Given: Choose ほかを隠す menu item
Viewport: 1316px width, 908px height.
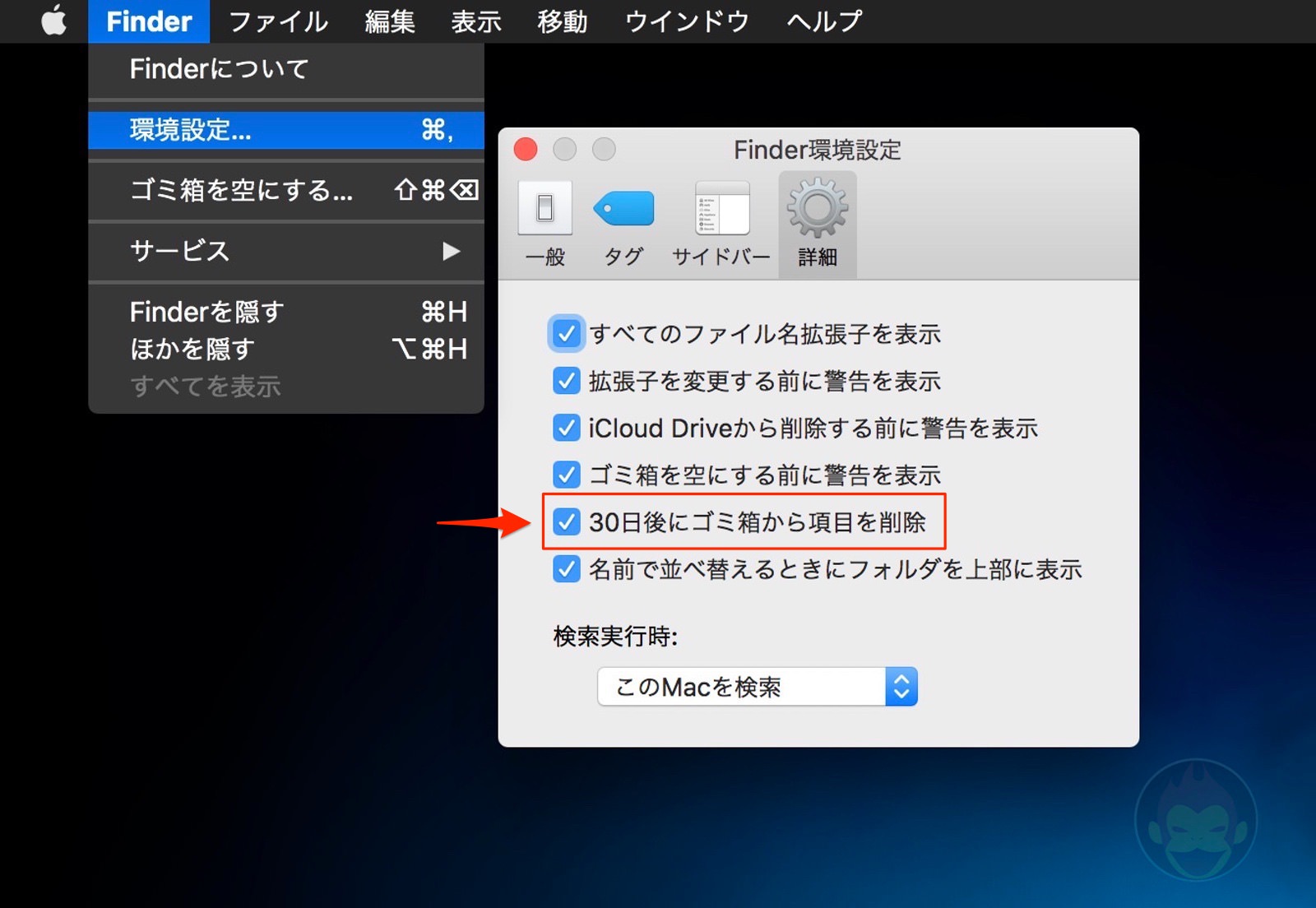Looking at the screenshot, I should pos(286,349).
